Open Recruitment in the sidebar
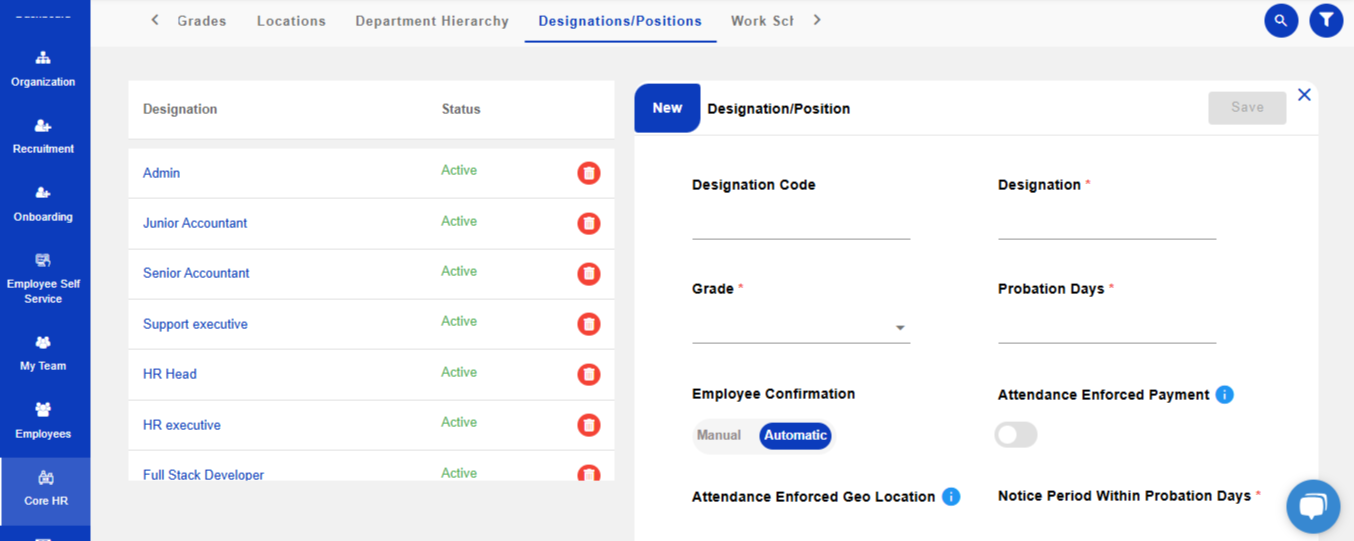 click(43, 136)
